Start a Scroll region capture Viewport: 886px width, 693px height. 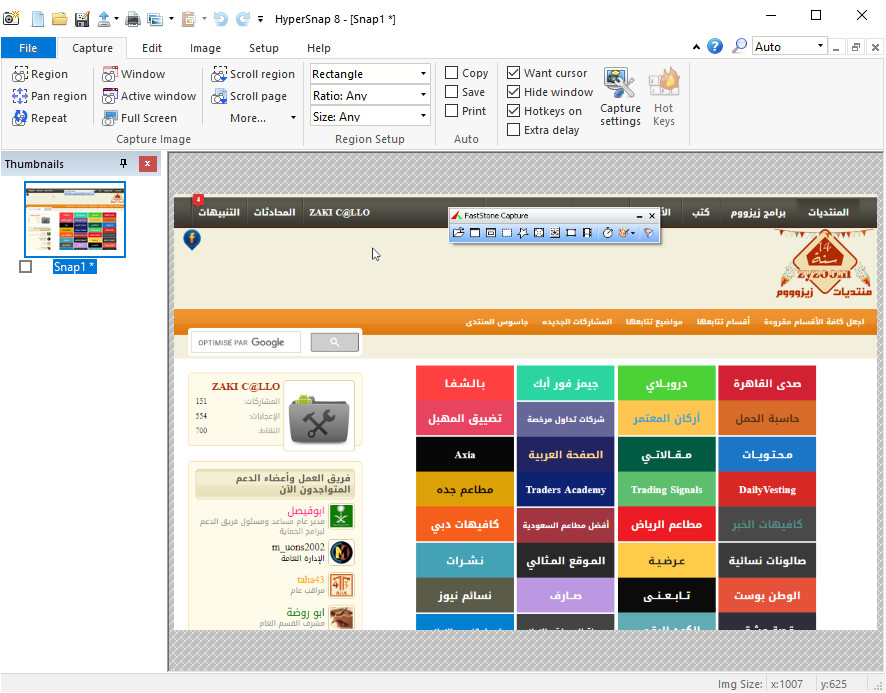(x=253, y=74)
